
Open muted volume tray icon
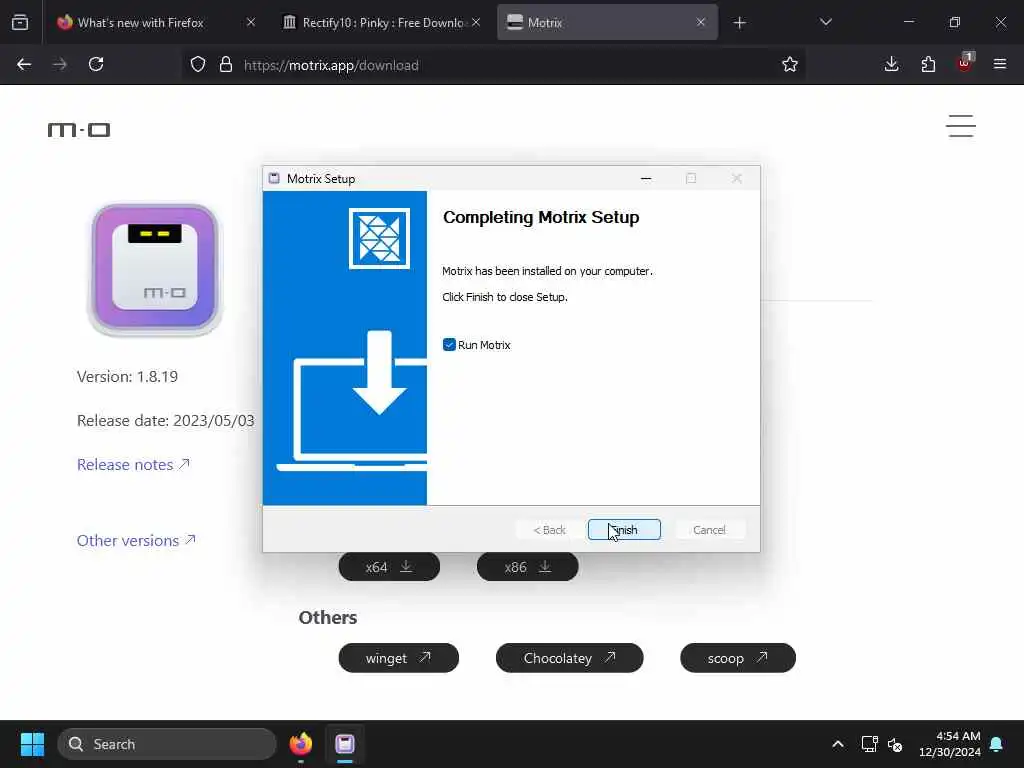(895, 744)
